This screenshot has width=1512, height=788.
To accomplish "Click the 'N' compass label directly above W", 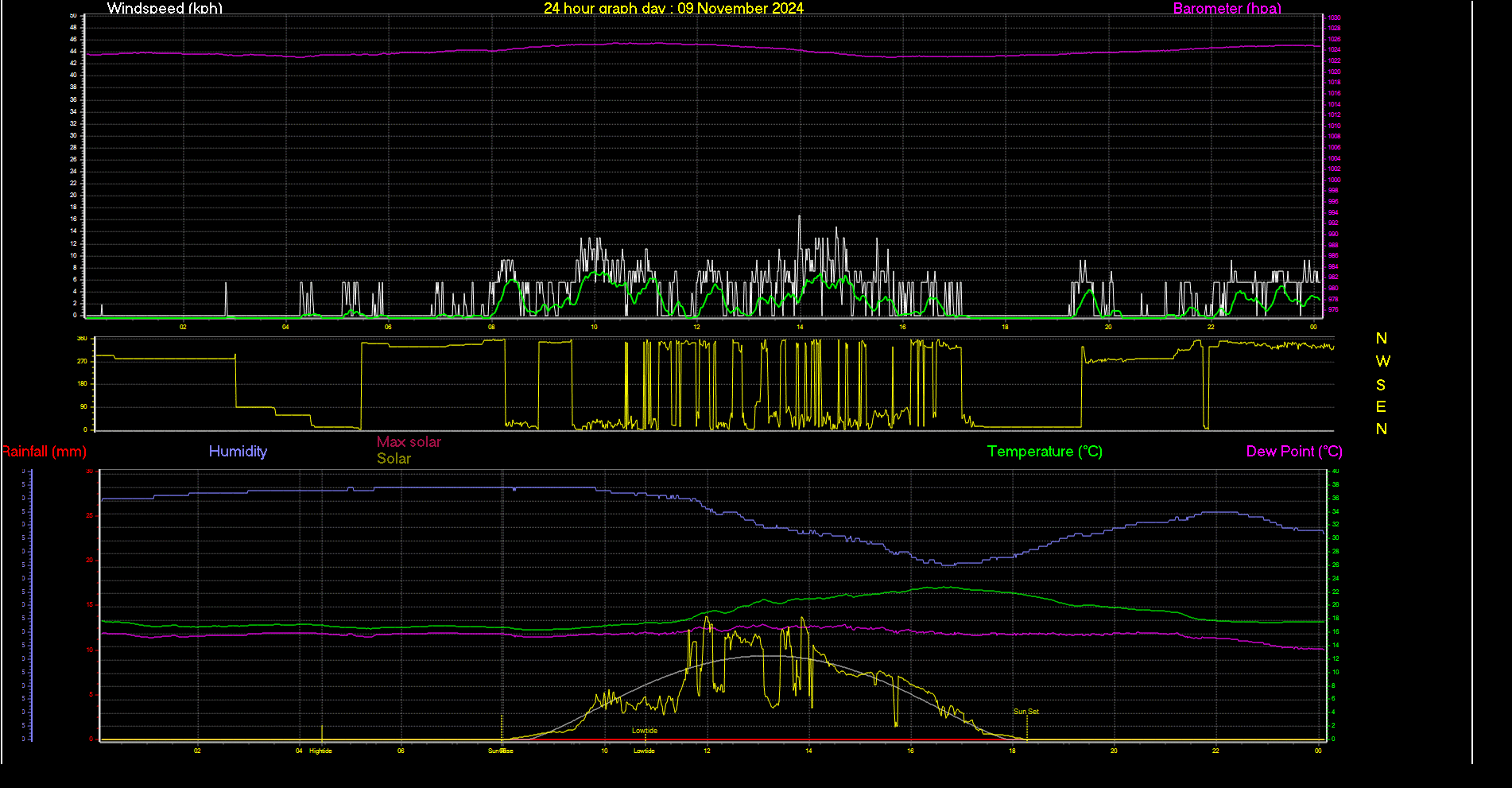I will pos(1382,338).
